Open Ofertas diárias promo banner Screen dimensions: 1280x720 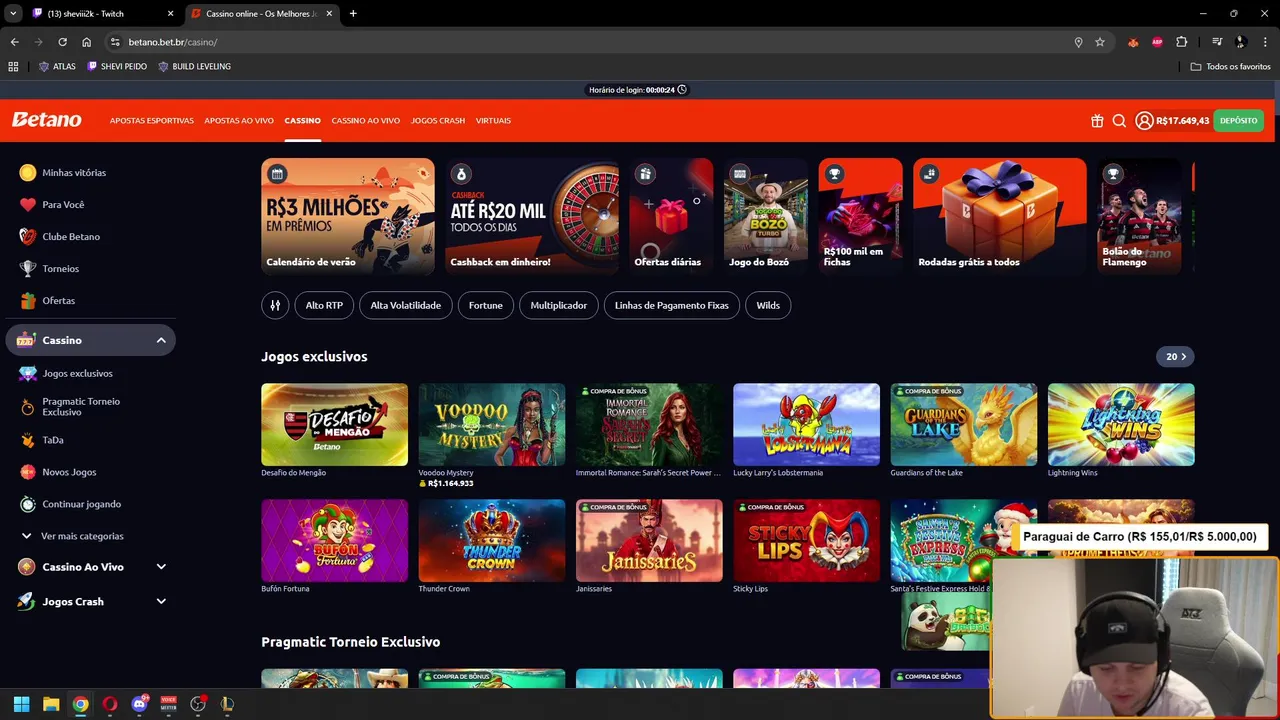click(671, 216)
